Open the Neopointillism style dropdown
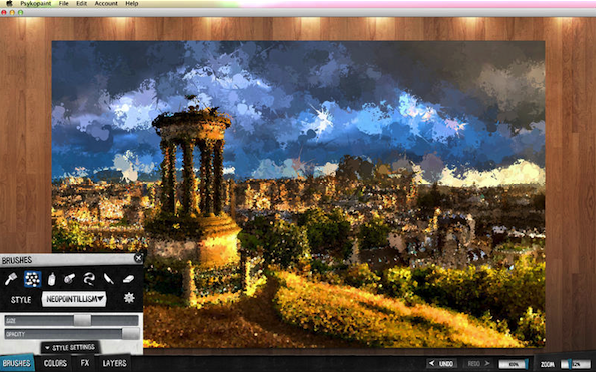The image size is (596, 372). [74, 299]
